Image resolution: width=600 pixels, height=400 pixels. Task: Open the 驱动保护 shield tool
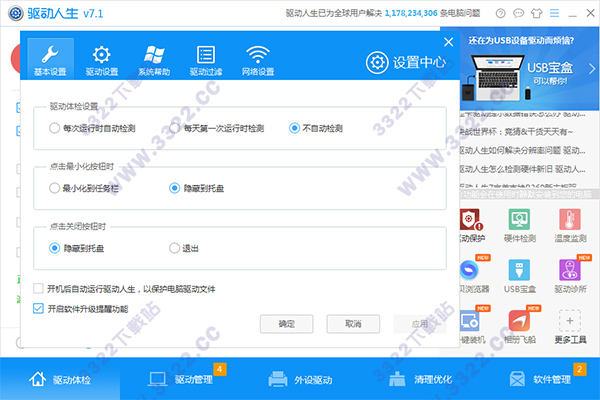(x=471, y=226)
